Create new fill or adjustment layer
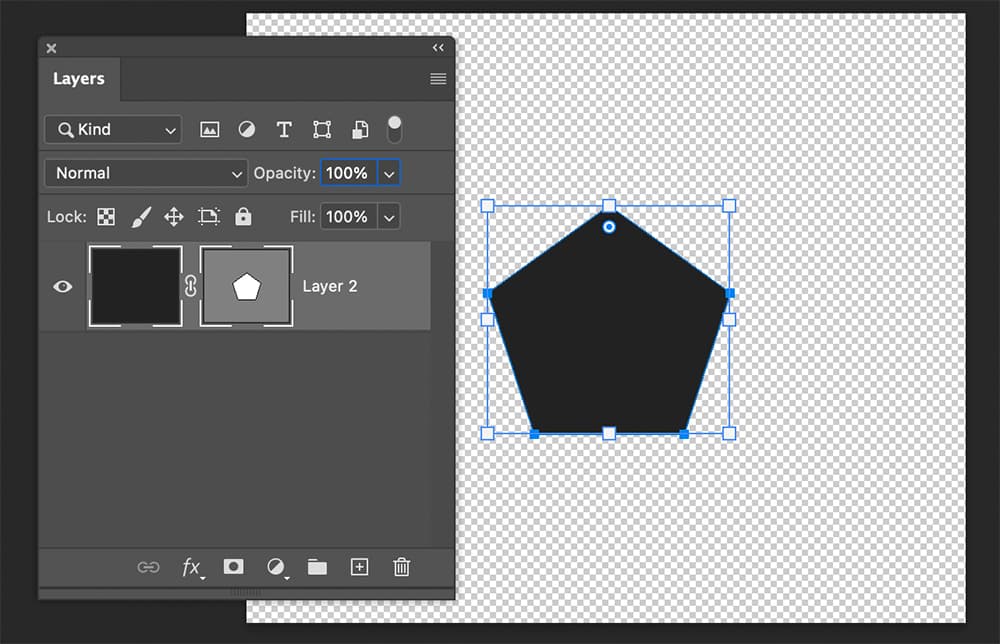Viewport: 1000px width, 644px height. click(277, 567)
